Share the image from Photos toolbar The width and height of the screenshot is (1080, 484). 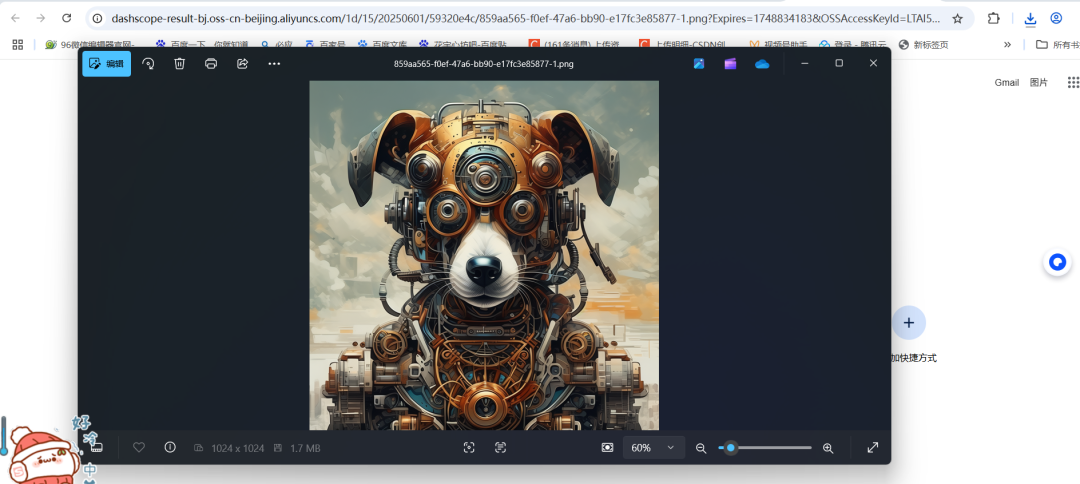(242, 63)
